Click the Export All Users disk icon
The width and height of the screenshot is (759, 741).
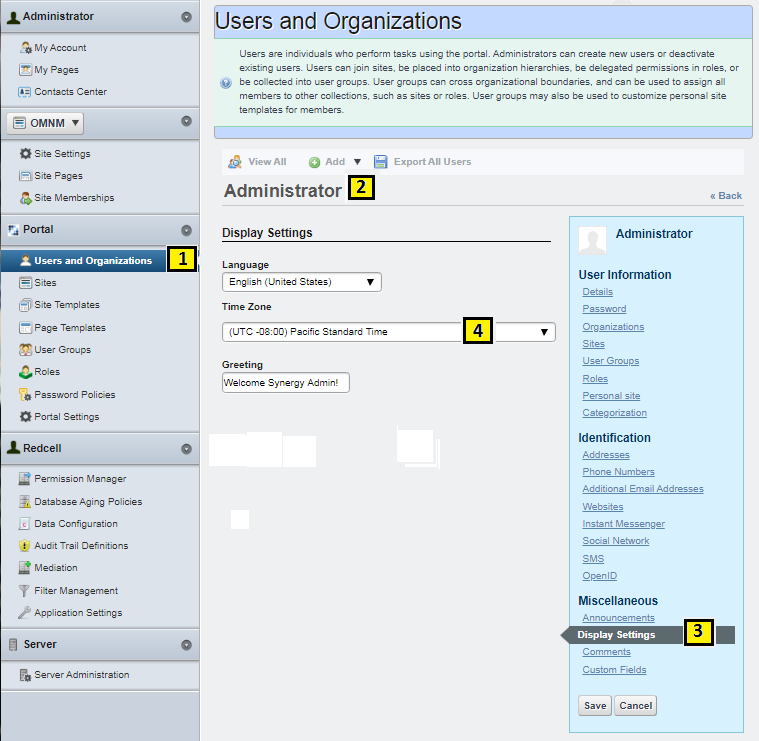coord(381,162)
